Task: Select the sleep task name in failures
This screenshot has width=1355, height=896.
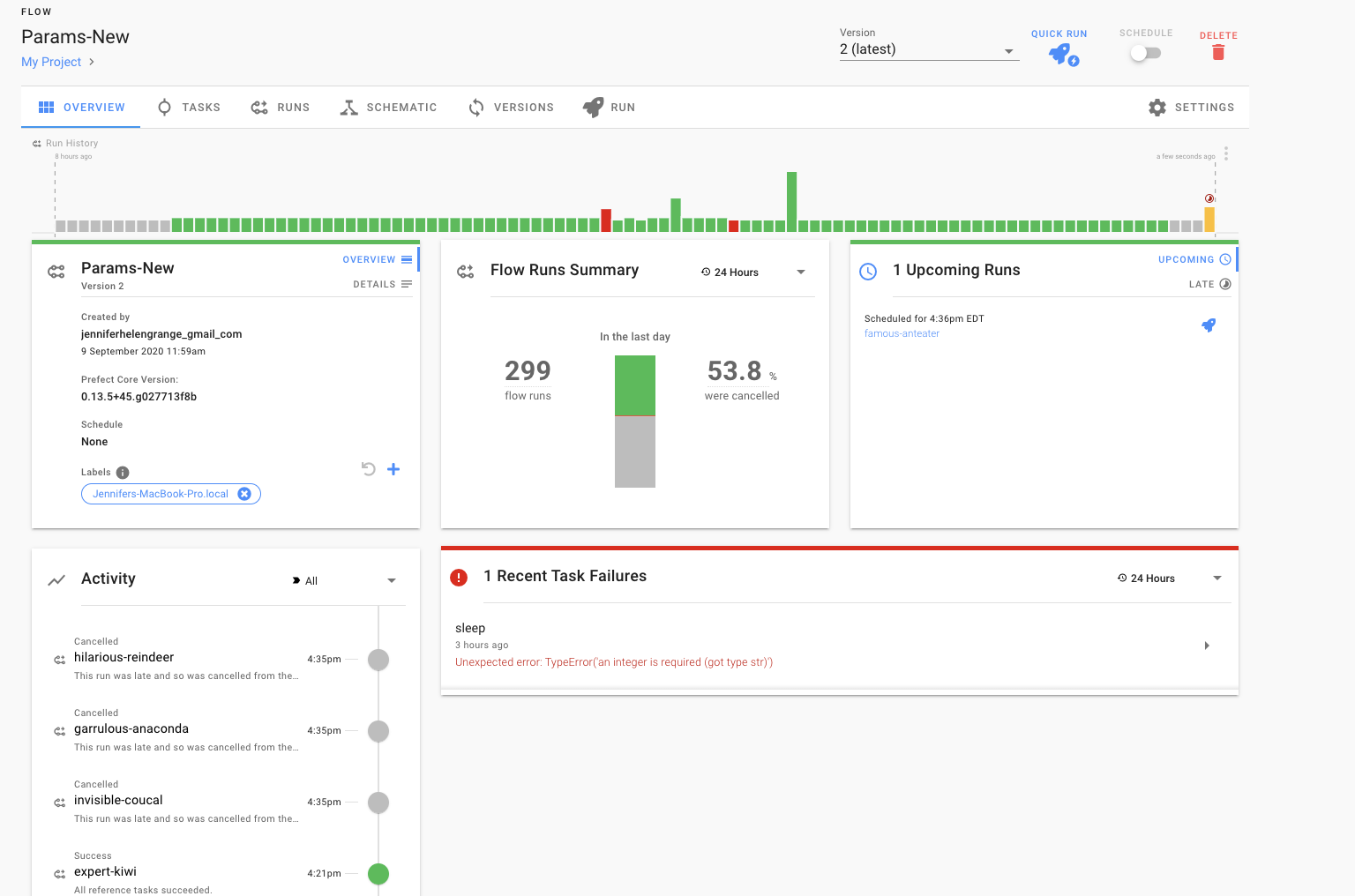Action: (470, 628)
